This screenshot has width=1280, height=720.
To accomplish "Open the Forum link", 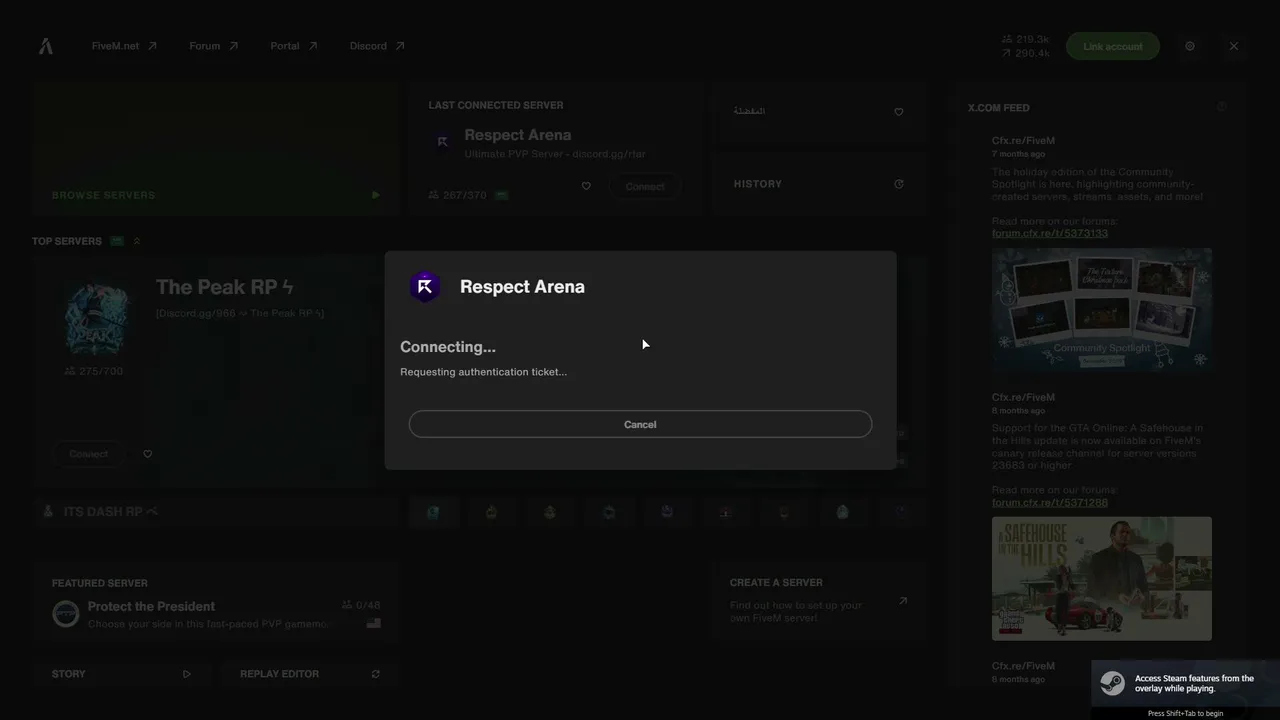I will coord(214,46).
